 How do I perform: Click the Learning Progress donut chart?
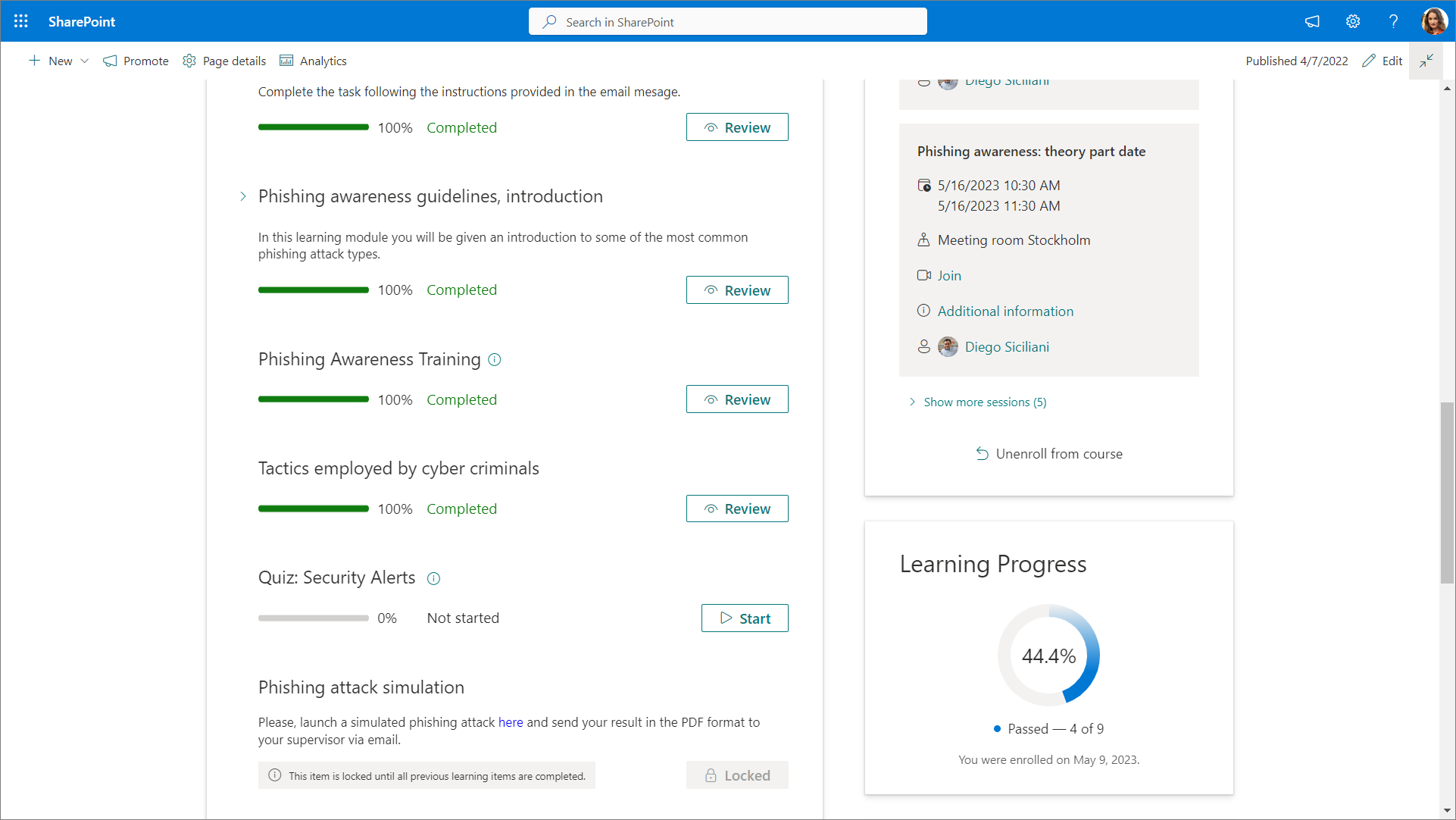pos(1048,655)
